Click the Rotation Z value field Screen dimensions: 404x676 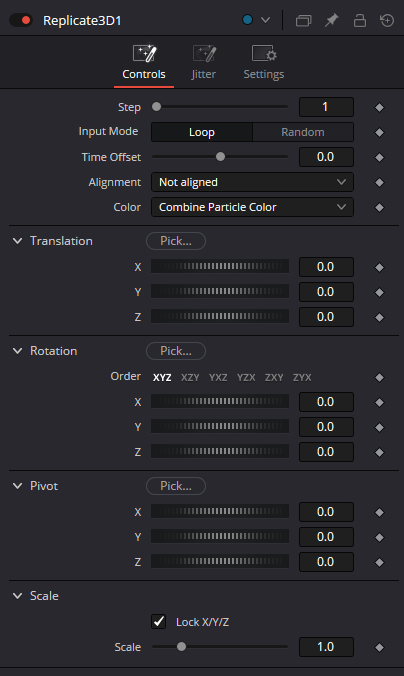click(326, 452)
